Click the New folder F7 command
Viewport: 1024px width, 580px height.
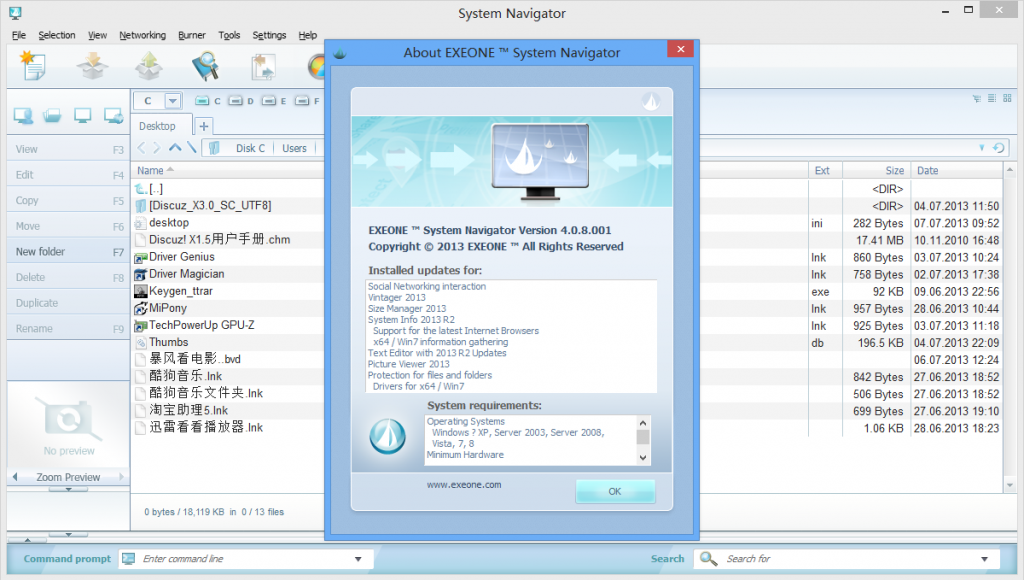click(69, 251)
